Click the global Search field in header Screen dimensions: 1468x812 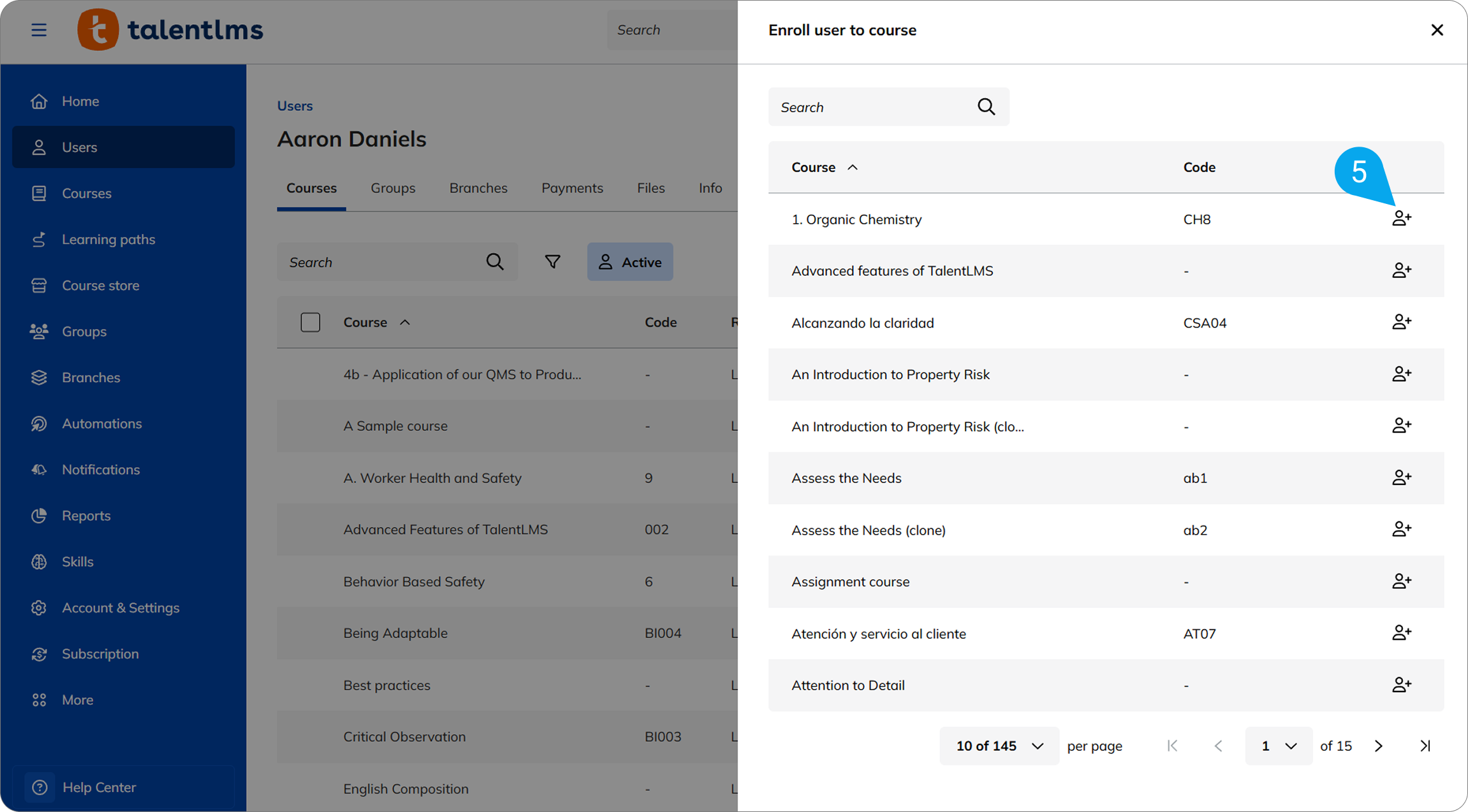coord(673,29)
